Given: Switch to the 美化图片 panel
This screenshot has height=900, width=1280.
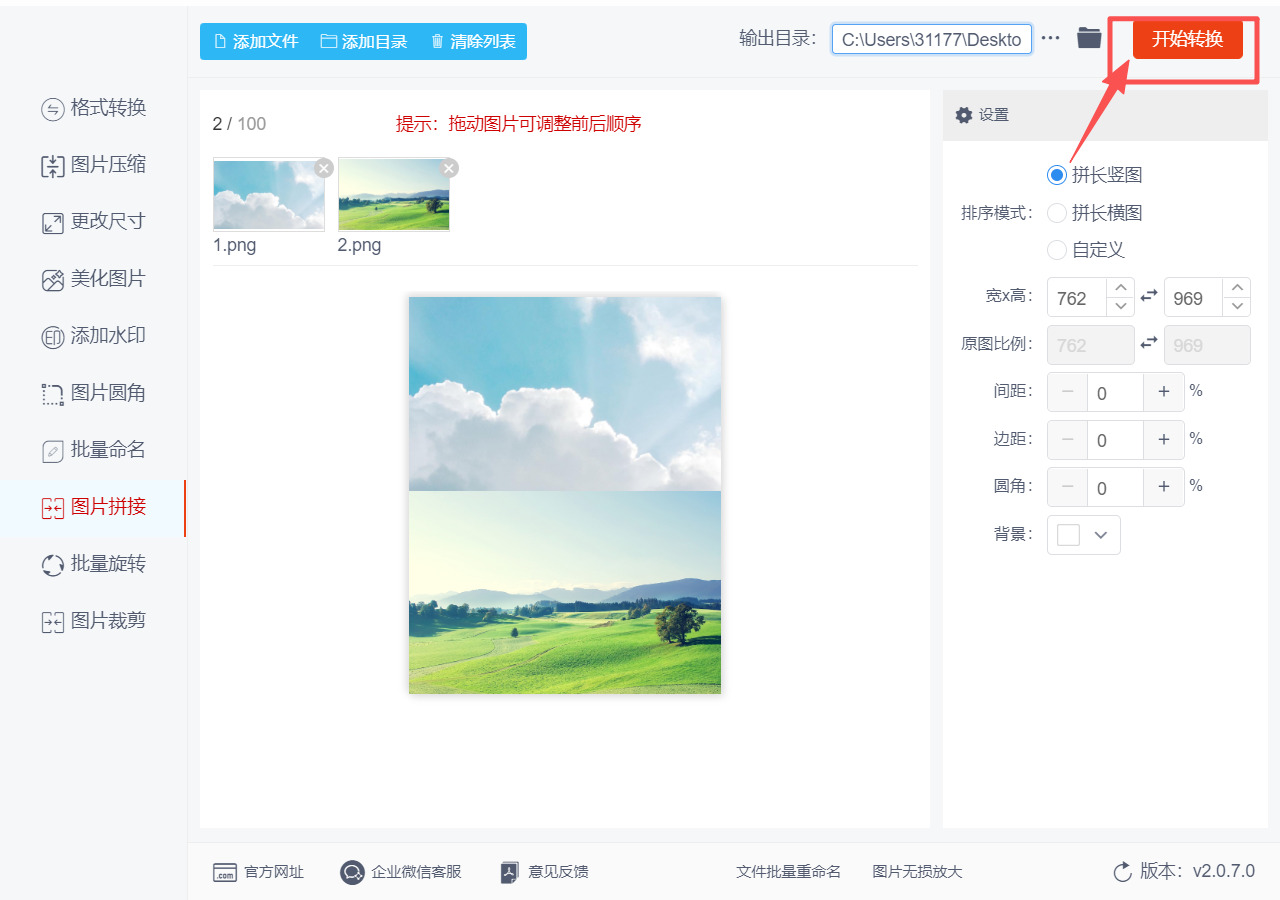Looking at the screenshot, I should [93, 278].
